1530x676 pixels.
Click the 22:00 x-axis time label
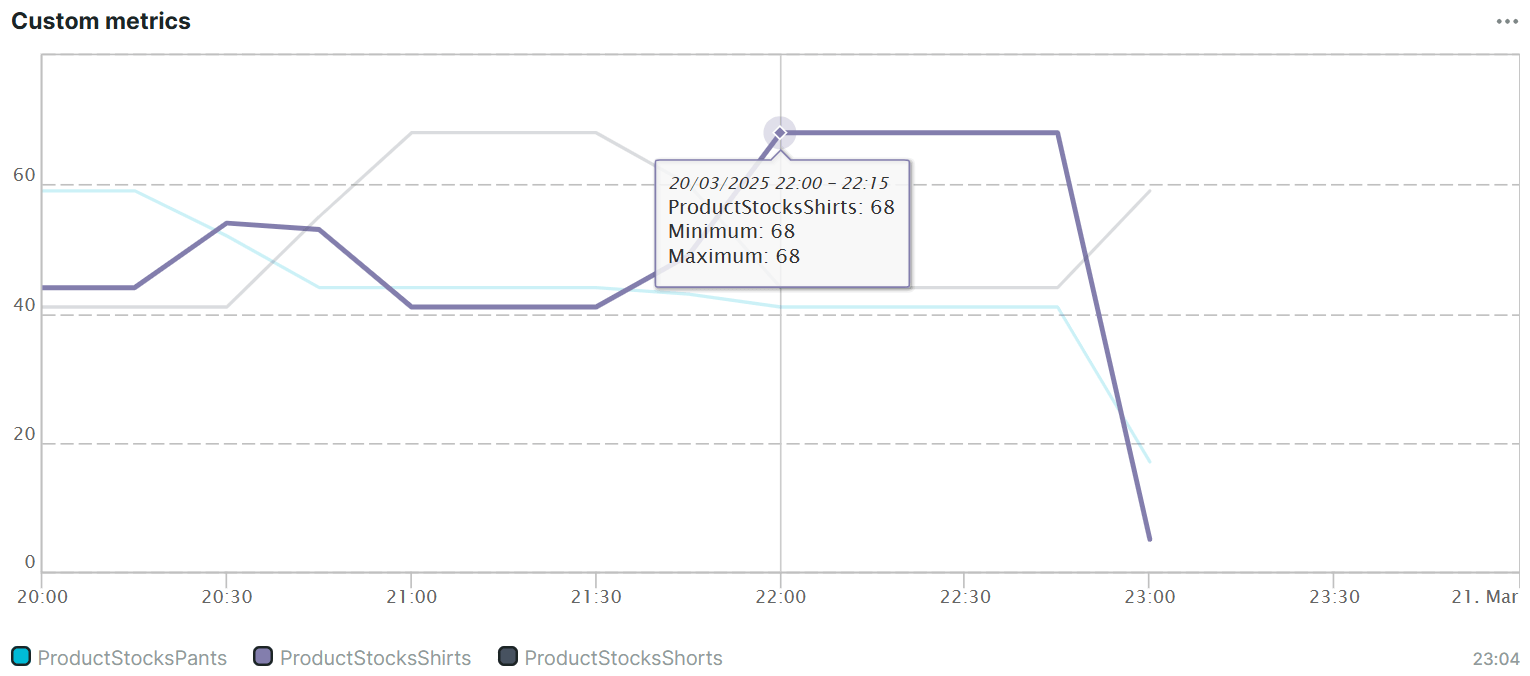tap(780, 597)
